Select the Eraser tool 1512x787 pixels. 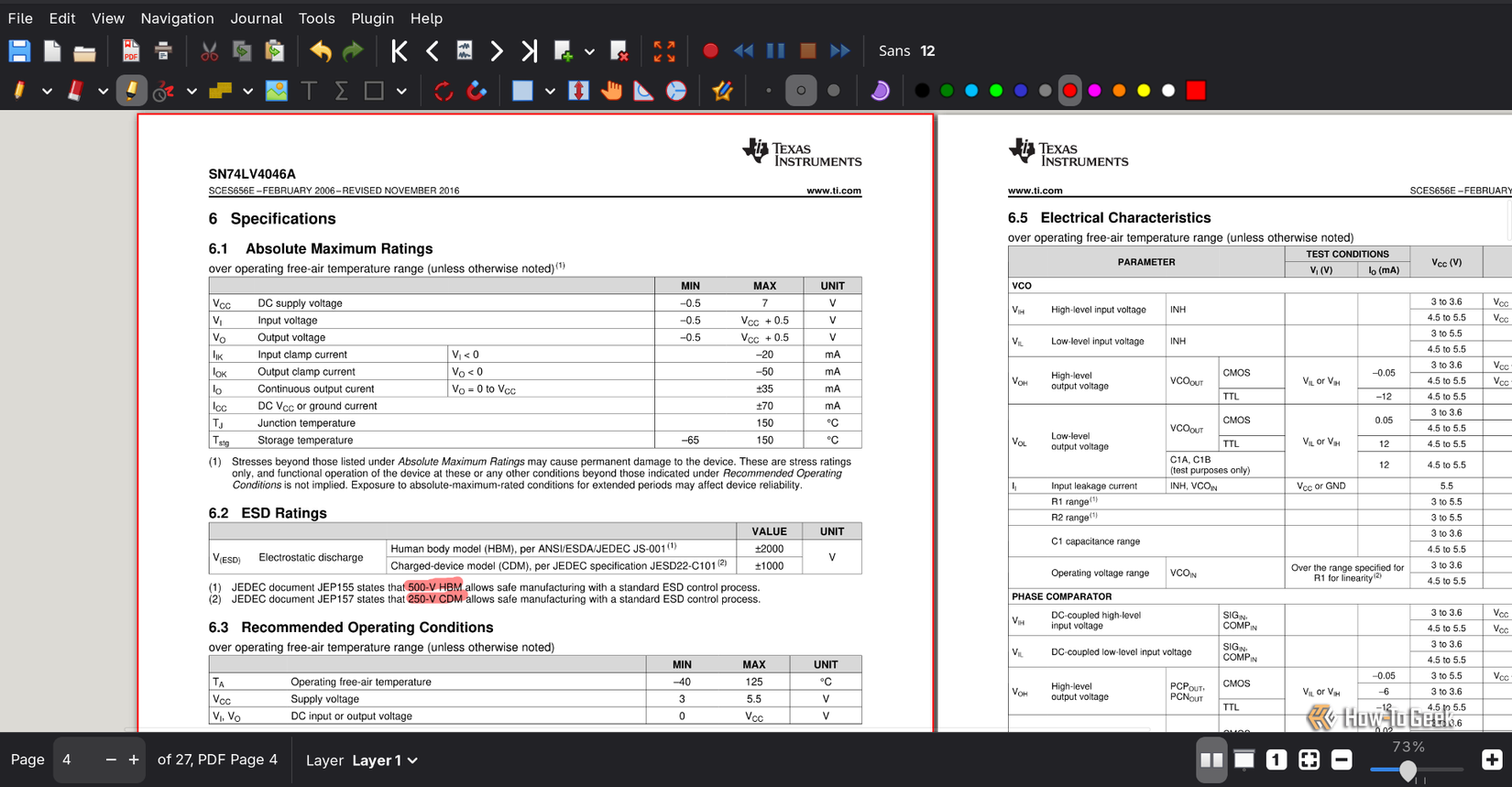(75, 91)
